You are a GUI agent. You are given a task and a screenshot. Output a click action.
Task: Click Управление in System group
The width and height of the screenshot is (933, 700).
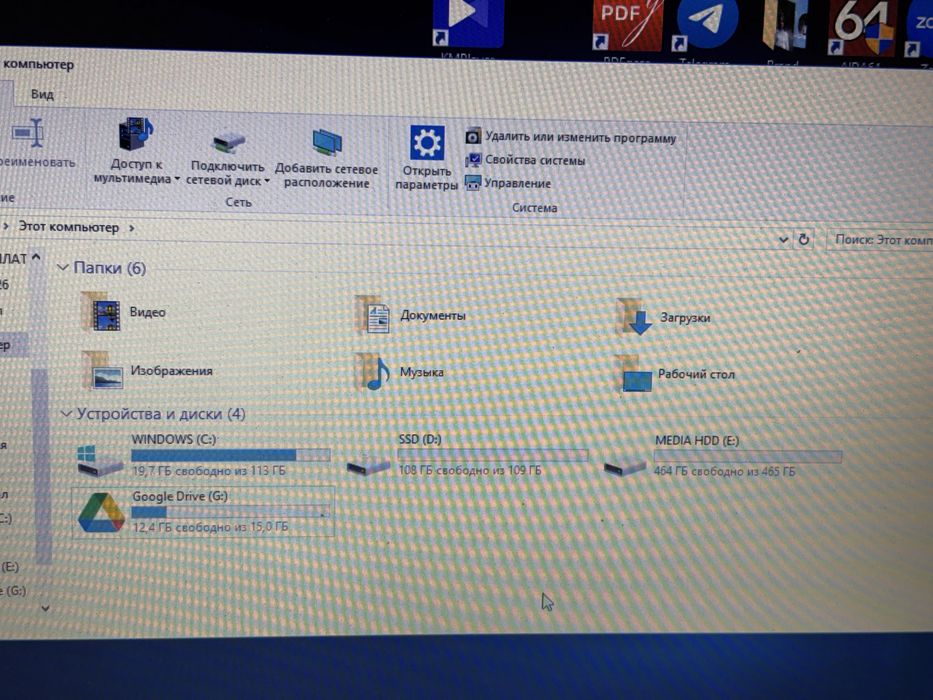pos(508,183)
